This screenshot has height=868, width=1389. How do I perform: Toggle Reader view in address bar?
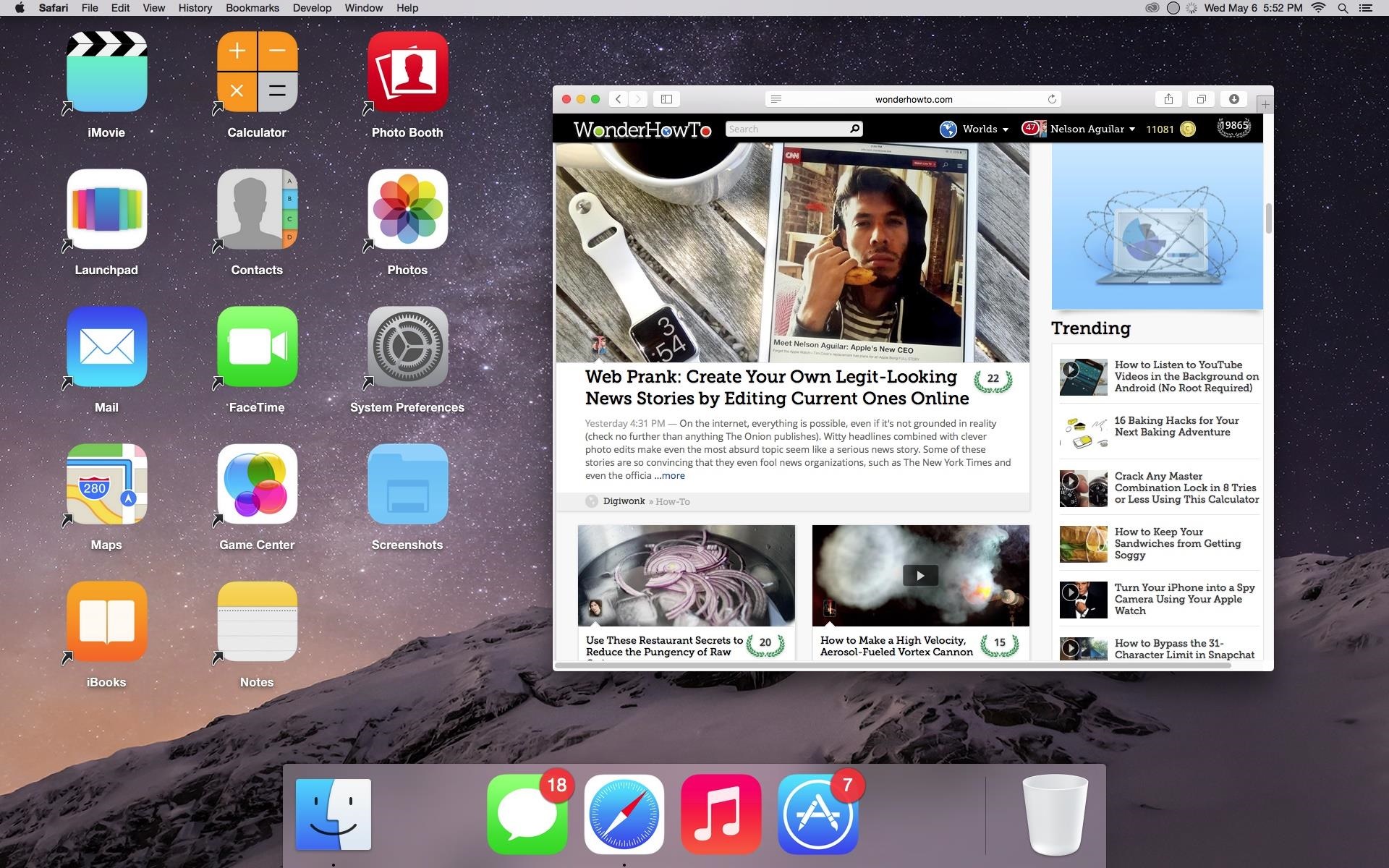pos(776,99)
